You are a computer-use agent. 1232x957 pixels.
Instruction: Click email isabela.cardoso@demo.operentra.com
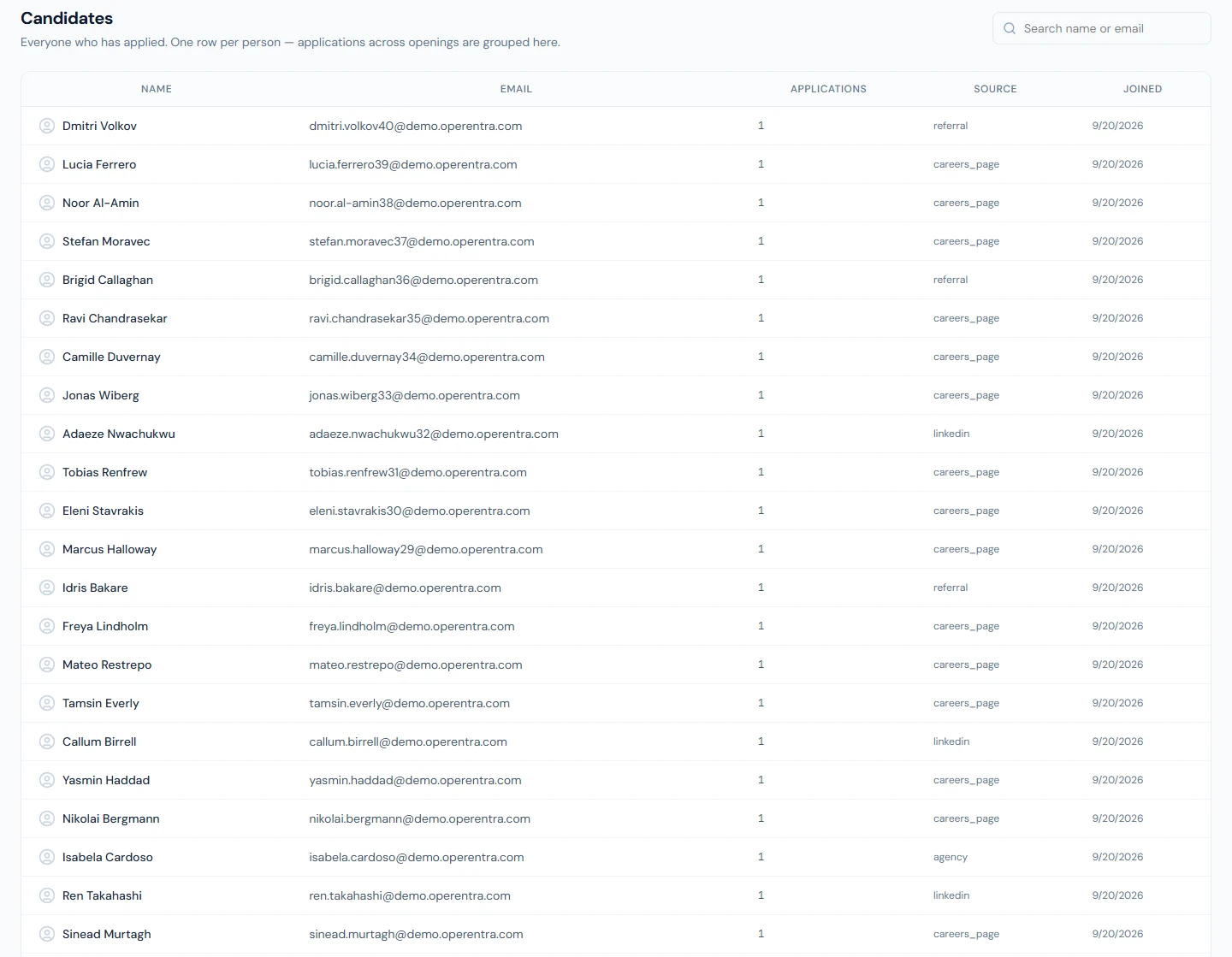(417, 857)
